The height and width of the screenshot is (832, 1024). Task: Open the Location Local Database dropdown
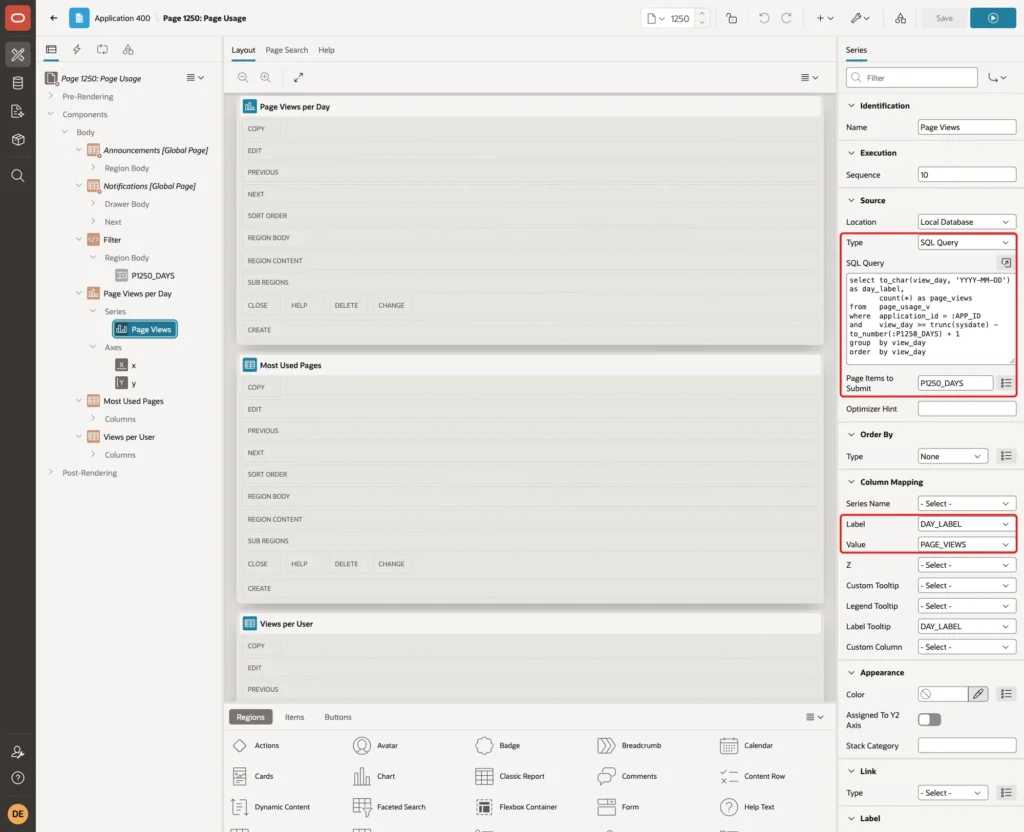point(967,222)
